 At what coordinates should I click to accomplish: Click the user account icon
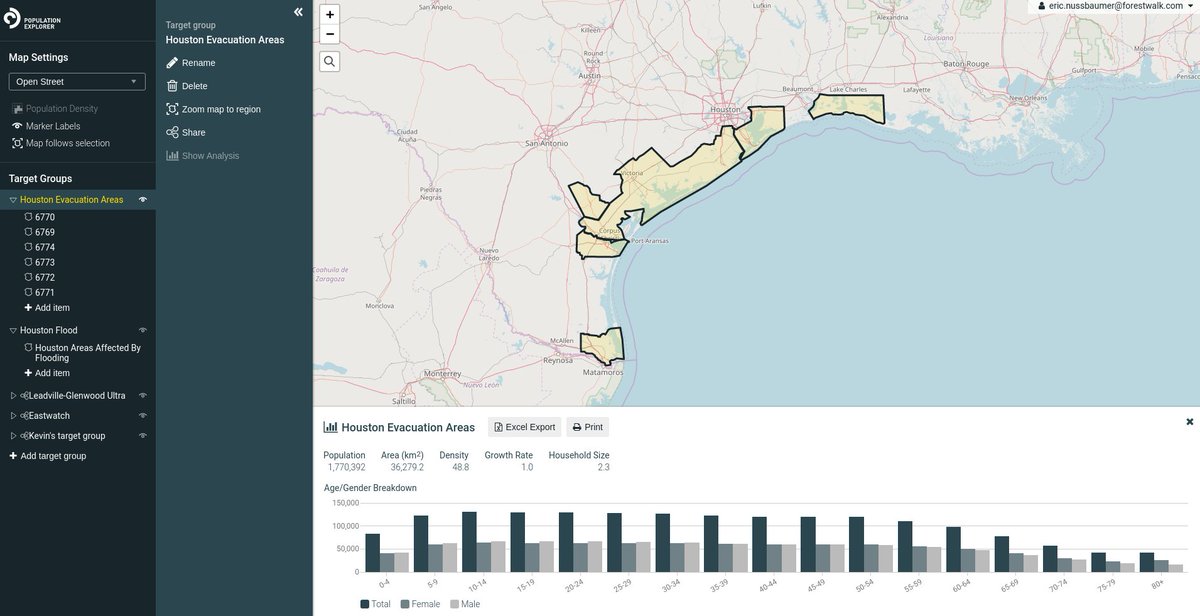click(x=1042, y=6)
